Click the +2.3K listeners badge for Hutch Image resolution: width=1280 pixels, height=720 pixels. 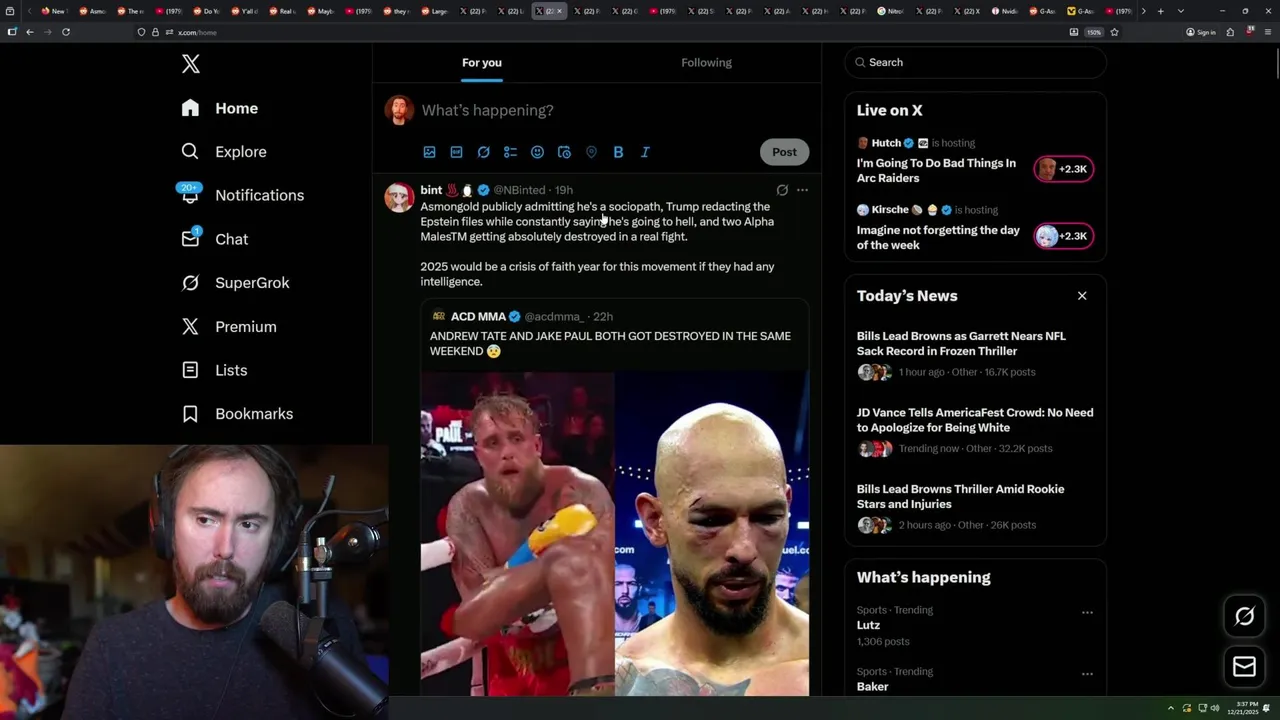coord(1064,169)
